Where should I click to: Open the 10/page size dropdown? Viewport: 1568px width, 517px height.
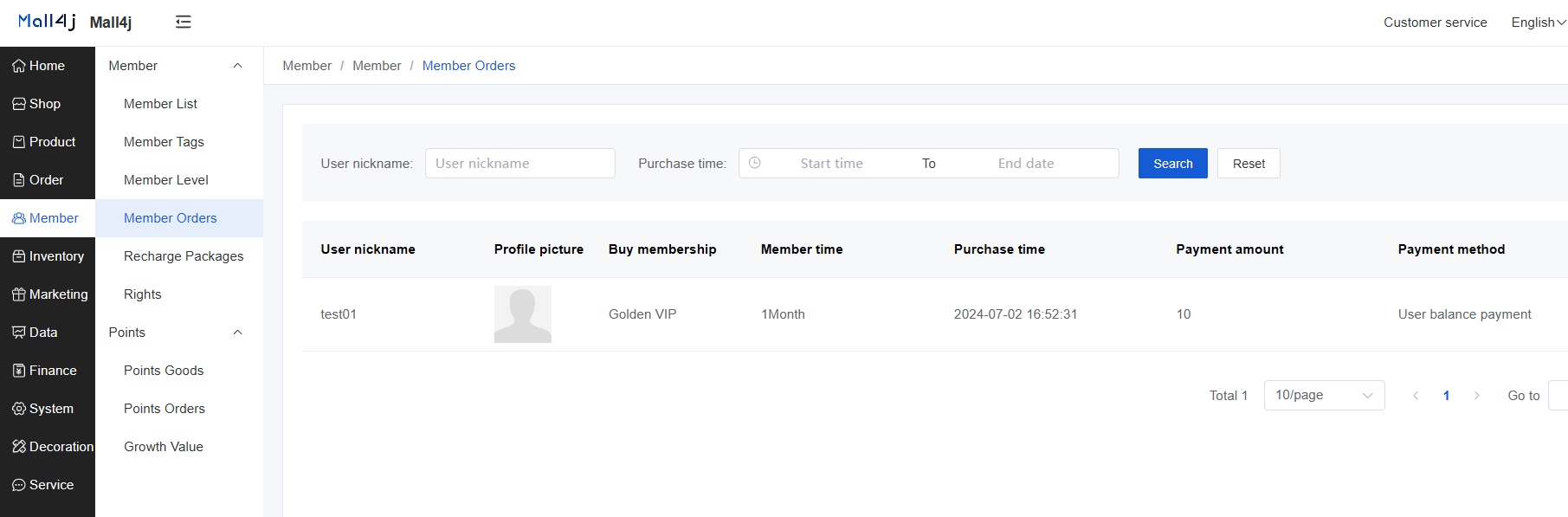[1325, 396]
